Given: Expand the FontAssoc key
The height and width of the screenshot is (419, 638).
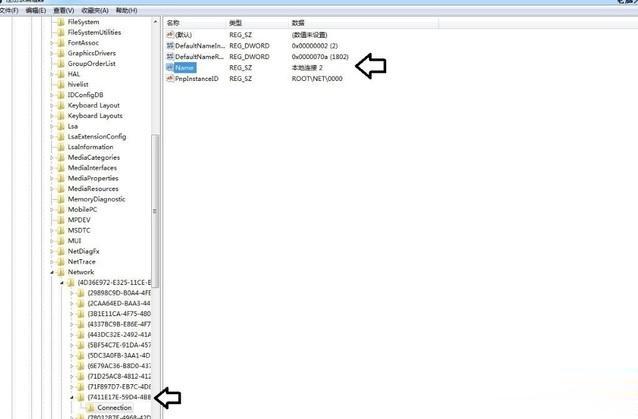Looking at the screenshot, I should 52,43.
